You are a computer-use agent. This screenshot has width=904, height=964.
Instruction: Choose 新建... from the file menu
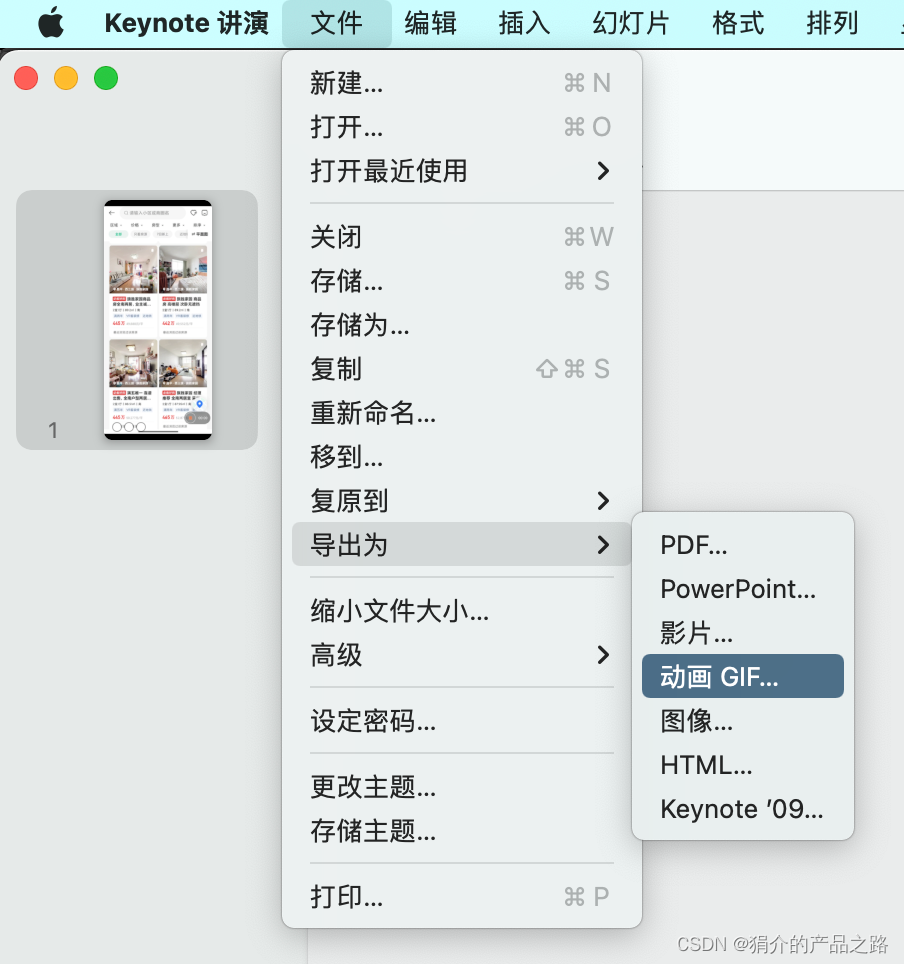click(x=462, y=83)
